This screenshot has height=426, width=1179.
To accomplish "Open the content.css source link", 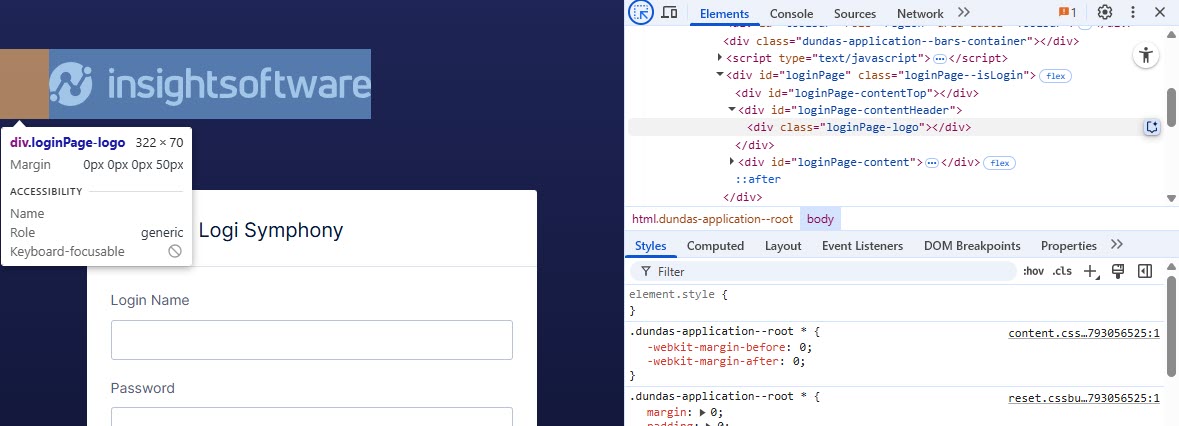I will pos(1084,334).
